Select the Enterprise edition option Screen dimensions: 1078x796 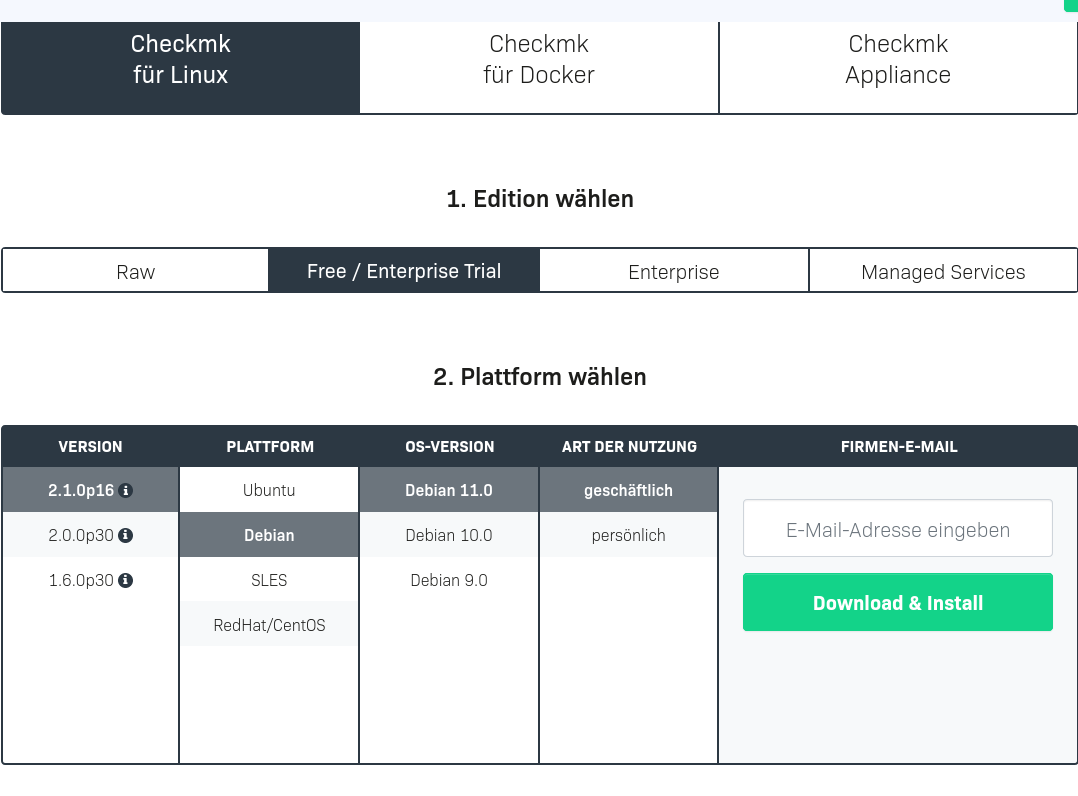pyautogui.click(x=673, y=272)
